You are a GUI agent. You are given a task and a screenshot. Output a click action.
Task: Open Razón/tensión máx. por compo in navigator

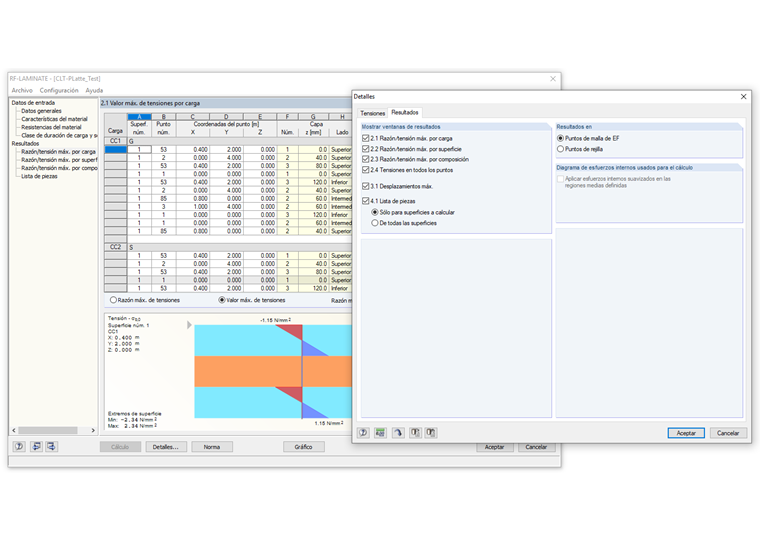pos(59,168)
